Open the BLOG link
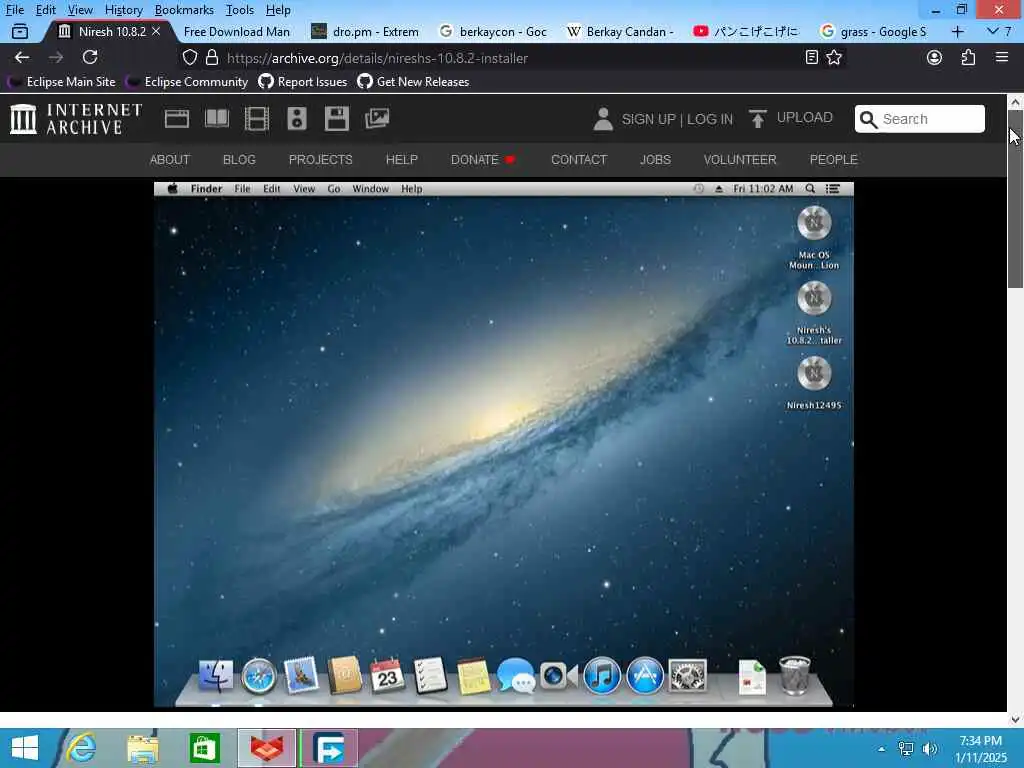1024x768 pixels. [239, 159]
